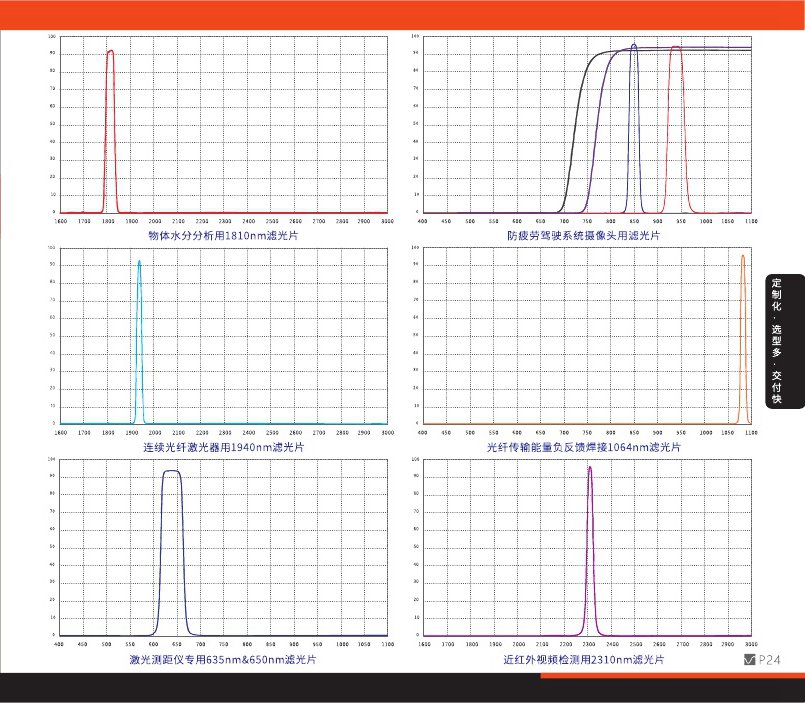The height and width of the screenshot is (703, 805).
Task: Click the checkmark logo icon beside P24
Action: (x=749, y=660)
